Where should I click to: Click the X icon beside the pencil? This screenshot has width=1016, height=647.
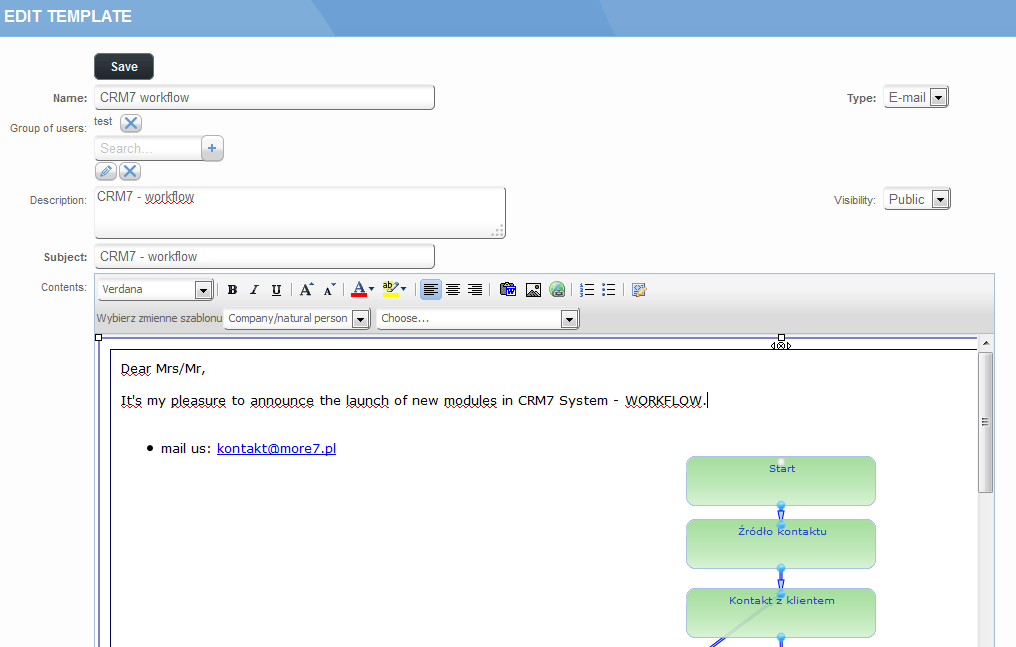[130, 171]
